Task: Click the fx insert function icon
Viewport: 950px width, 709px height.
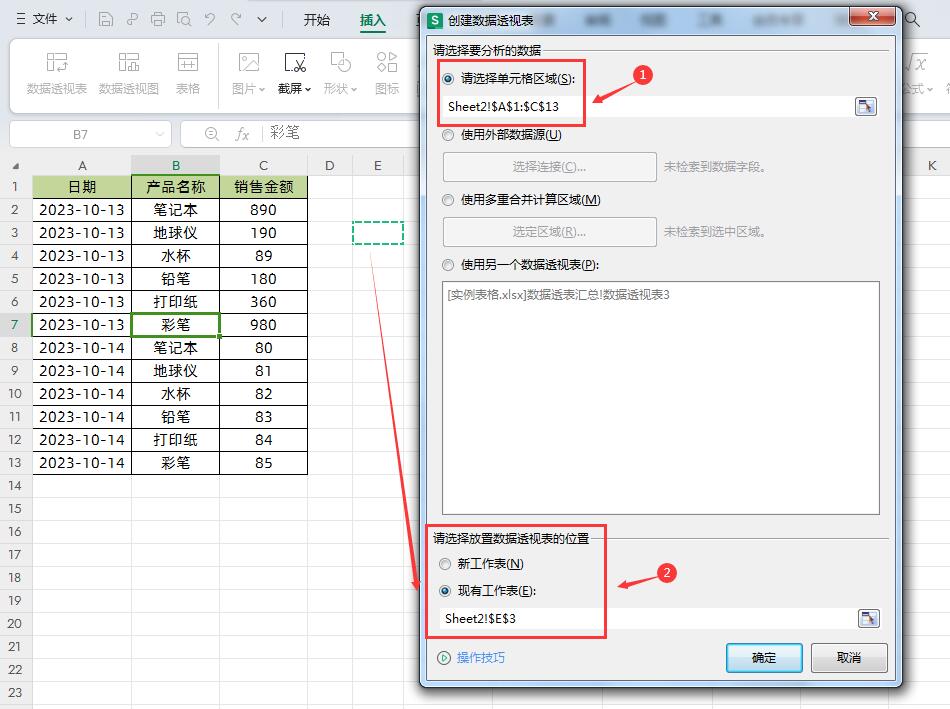Action: tap(242, 133)
